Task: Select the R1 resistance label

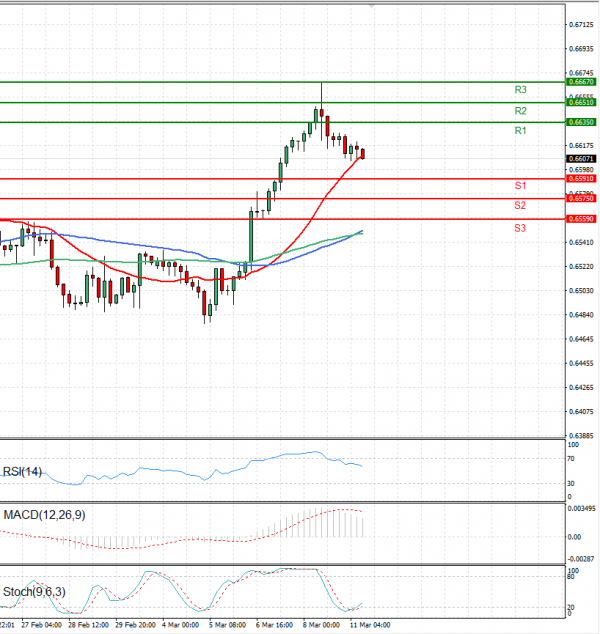Action: (x=520, y=131)
